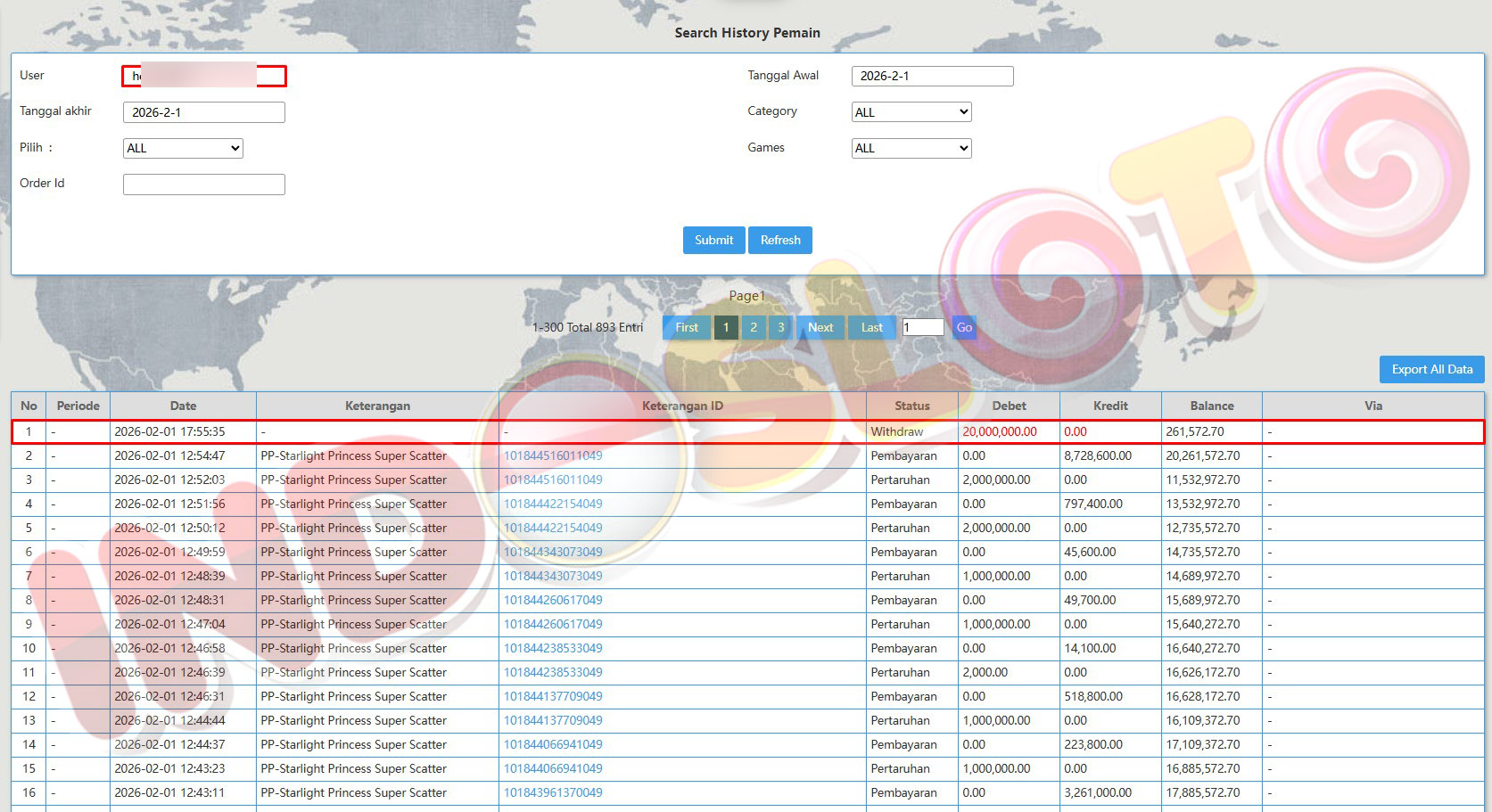Open Keterangan ID link in row 2

click(553, 455)
